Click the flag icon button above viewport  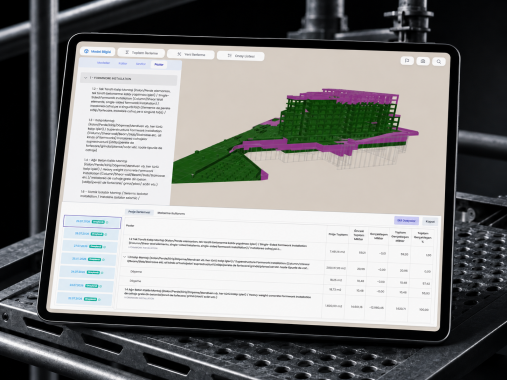click(x=407, y=61)
